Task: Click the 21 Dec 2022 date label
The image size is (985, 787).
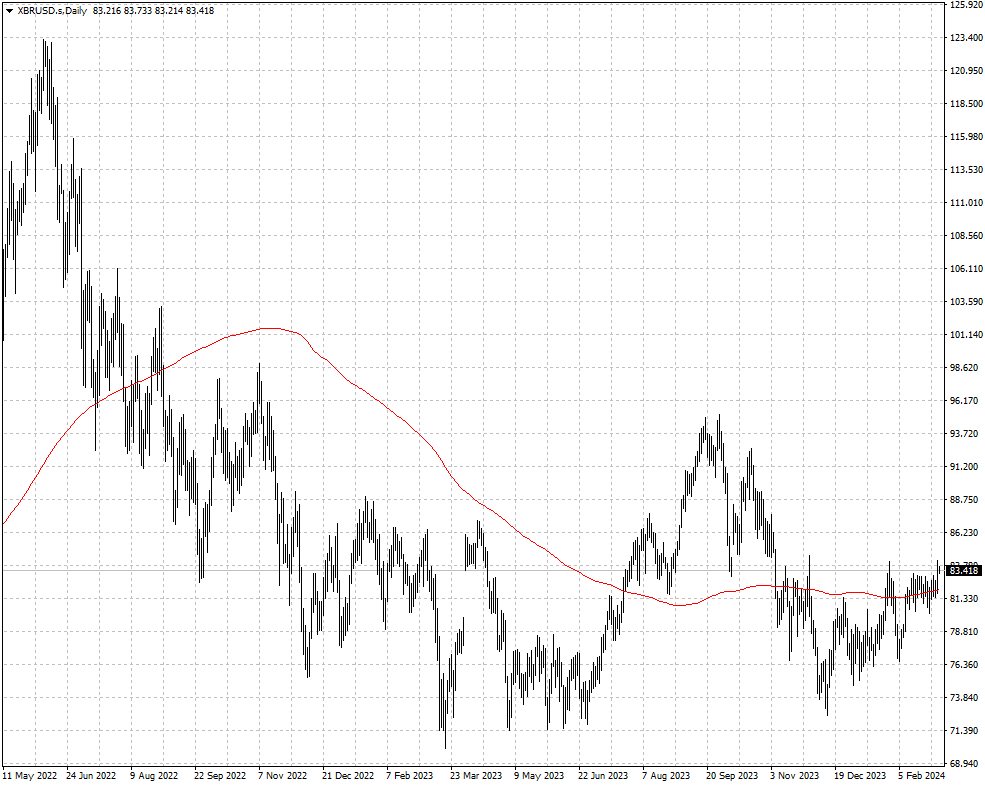Action: tap(347, 776)
